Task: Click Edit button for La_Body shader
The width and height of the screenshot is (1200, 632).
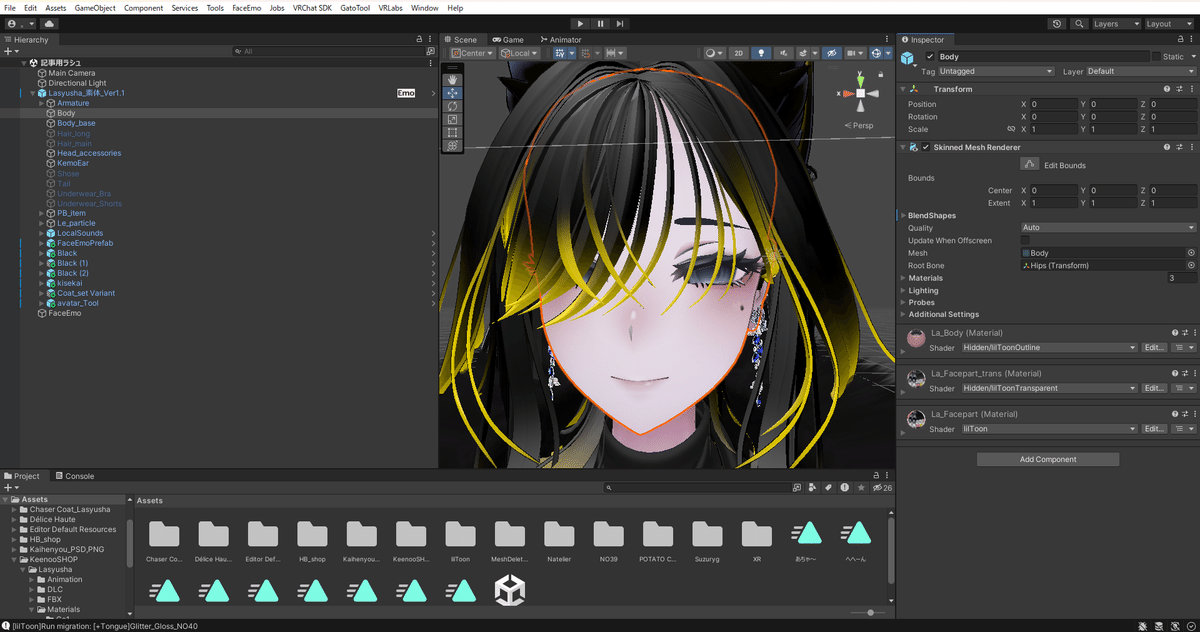Action: [1154, 347]
